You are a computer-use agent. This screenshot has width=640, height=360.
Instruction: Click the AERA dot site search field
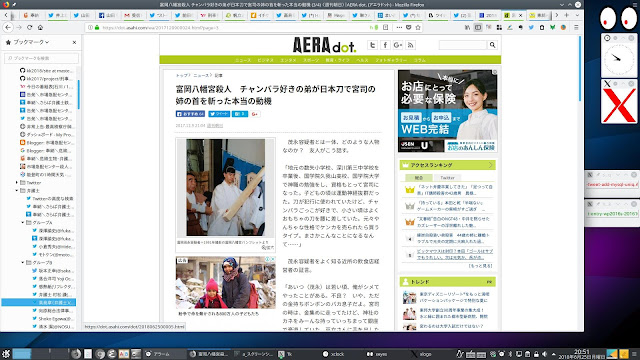point(463,45)
